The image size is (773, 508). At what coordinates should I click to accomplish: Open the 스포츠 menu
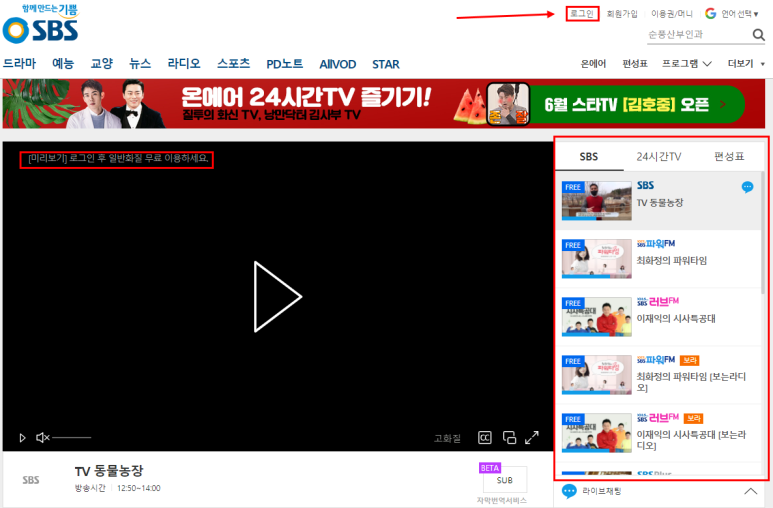click(234, 64)
